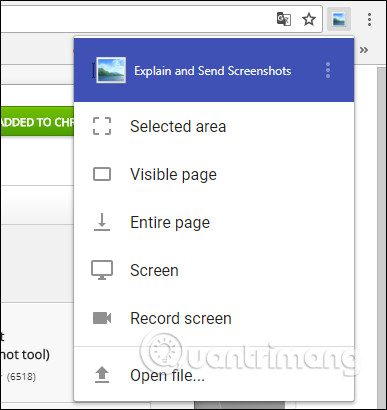Screen dimensions: 387x410
Task: Choose Selected area capture
Action: pyautogui.click(x=214, y=126)
